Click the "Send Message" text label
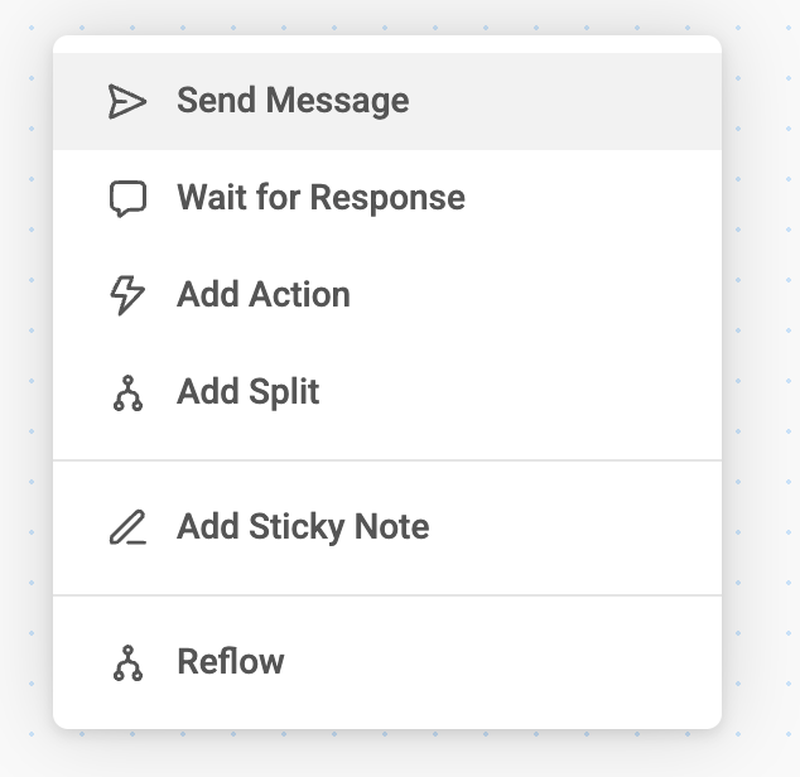Image resolution: width=800 pixels, height=777 pixels. point(293,101)
